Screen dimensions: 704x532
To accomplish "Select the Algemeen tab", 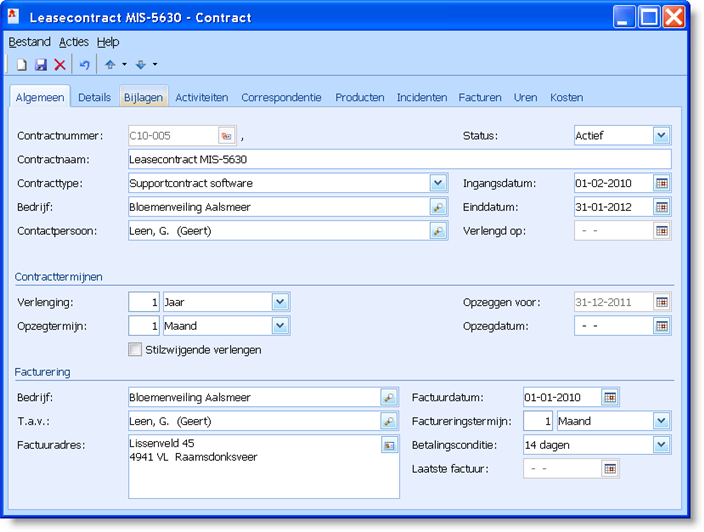I will (40, 97).
